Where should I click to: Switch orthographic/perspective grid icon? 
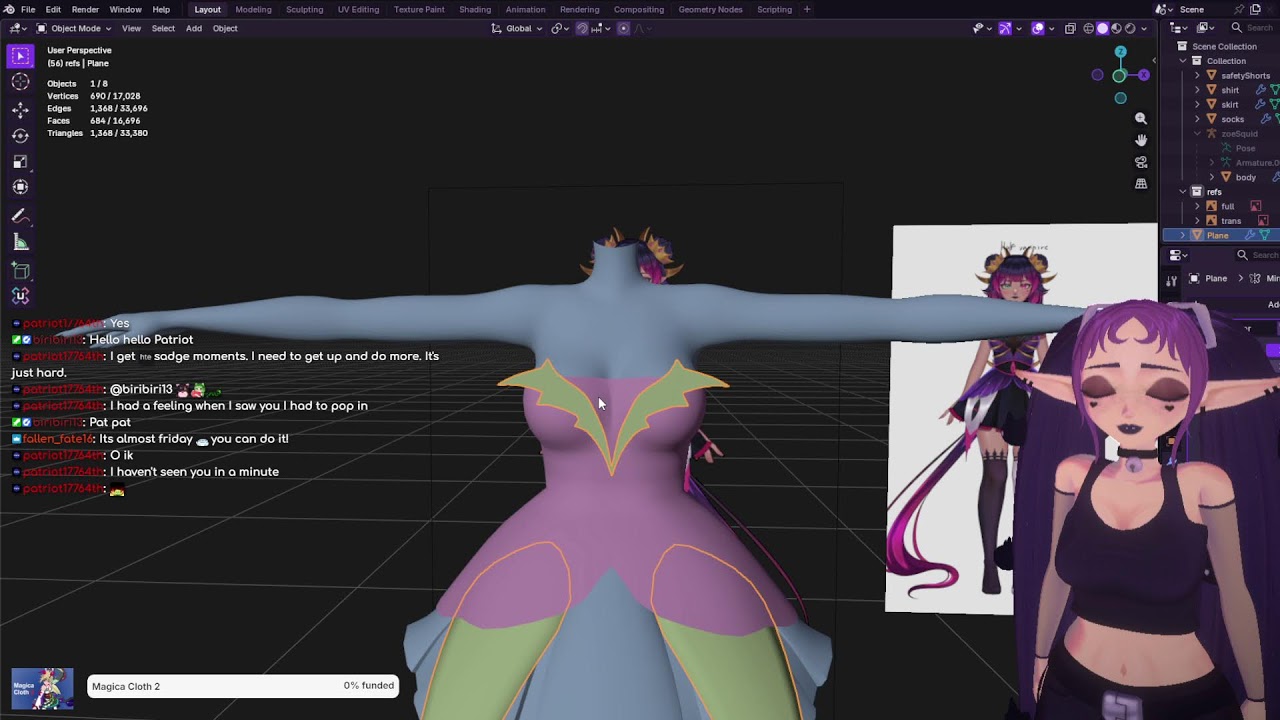tap(1141, 184)
